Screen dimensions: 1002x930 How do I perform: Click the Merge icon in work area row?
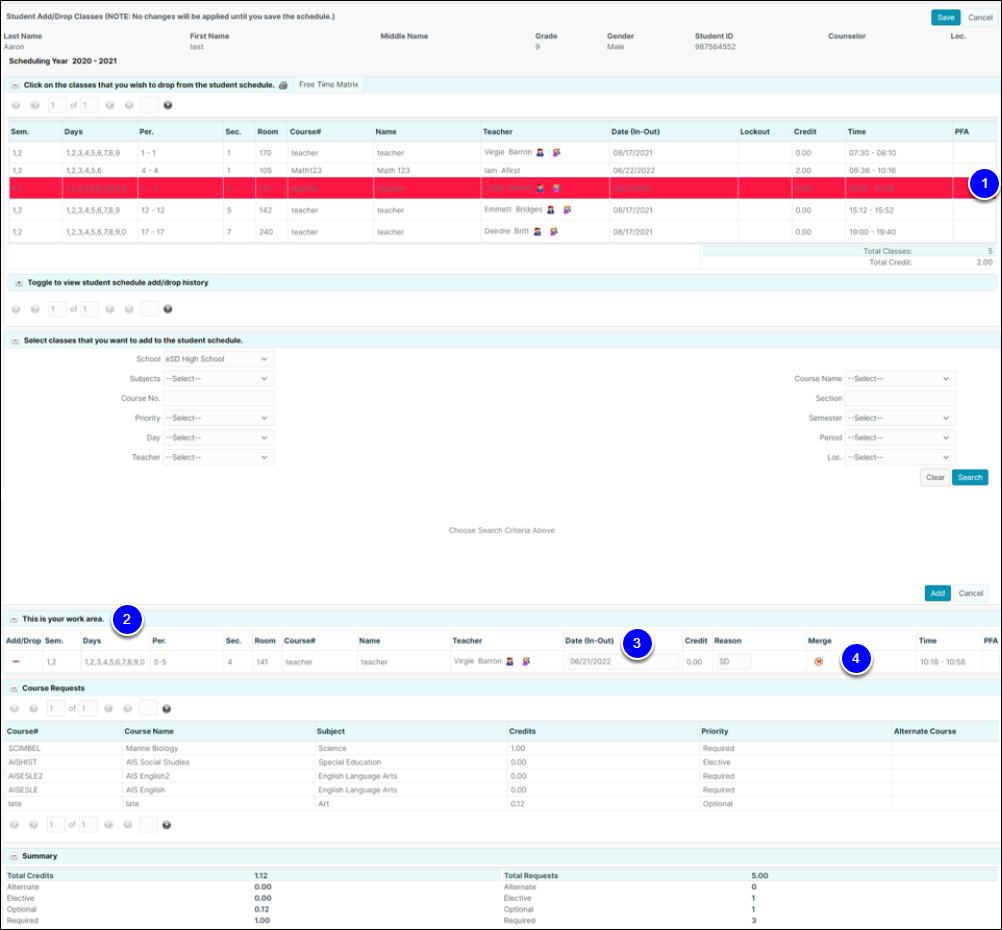point(819,662)
